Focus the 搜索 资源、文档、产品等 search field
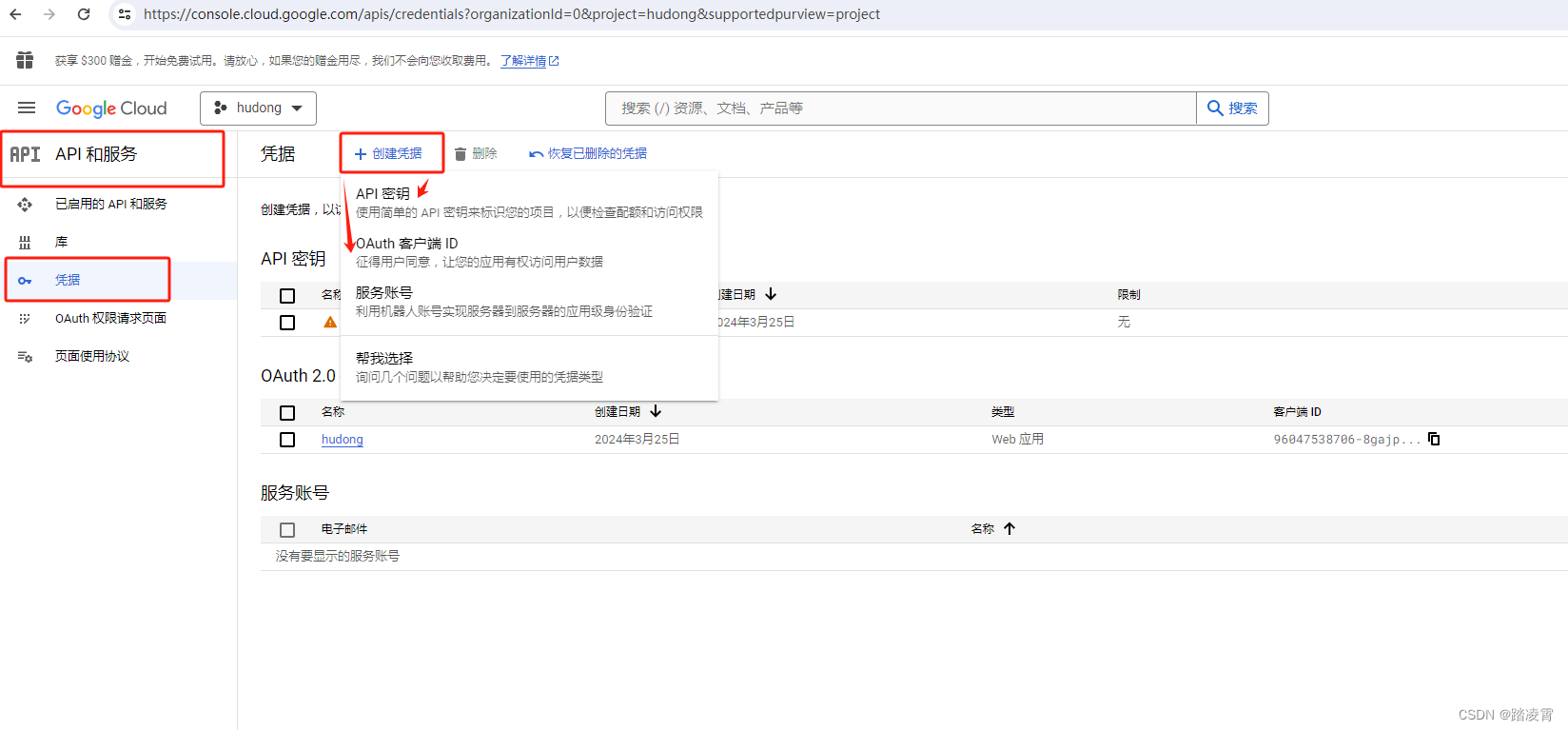This screenshot has height=730, width=1568. pyautogui.click(x=900, y=109)
